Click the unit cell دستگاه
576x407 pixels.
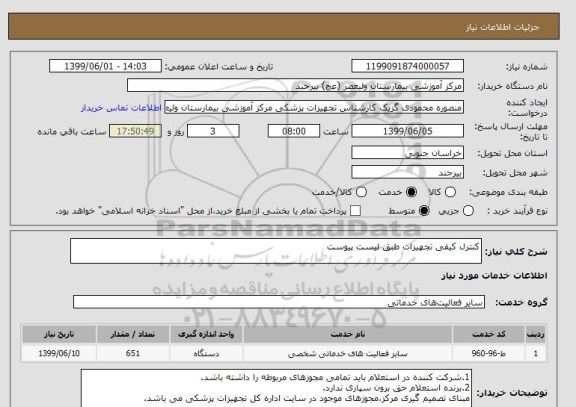click(x=206, y=353)
